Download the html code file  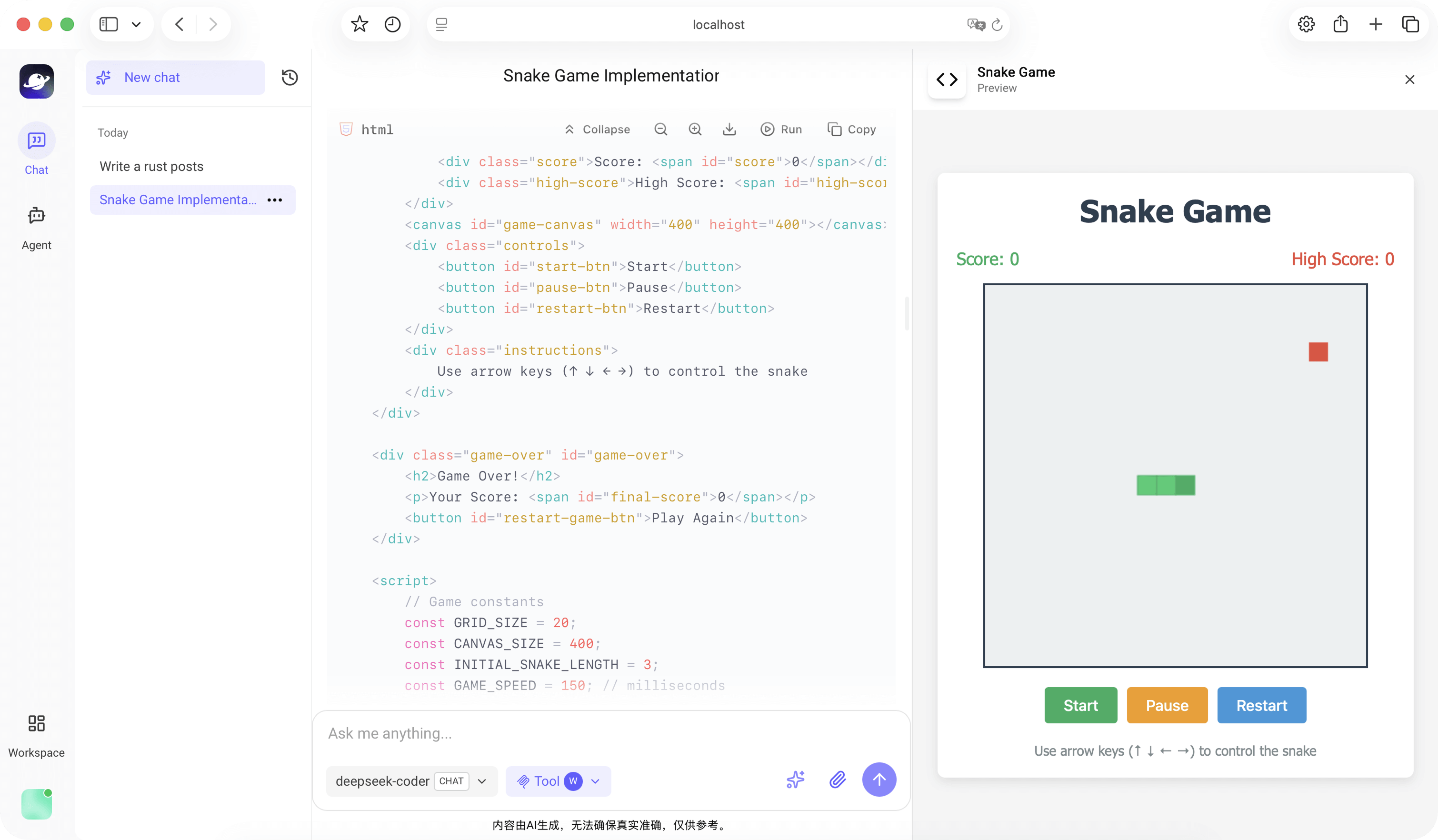click(729, 130)
